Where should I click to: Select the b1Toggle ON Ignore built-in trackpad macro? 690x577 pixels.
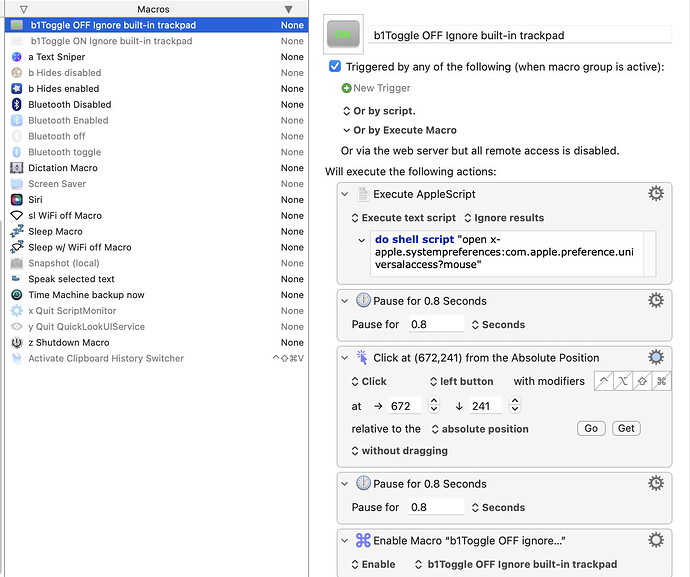tap(157, 41)
